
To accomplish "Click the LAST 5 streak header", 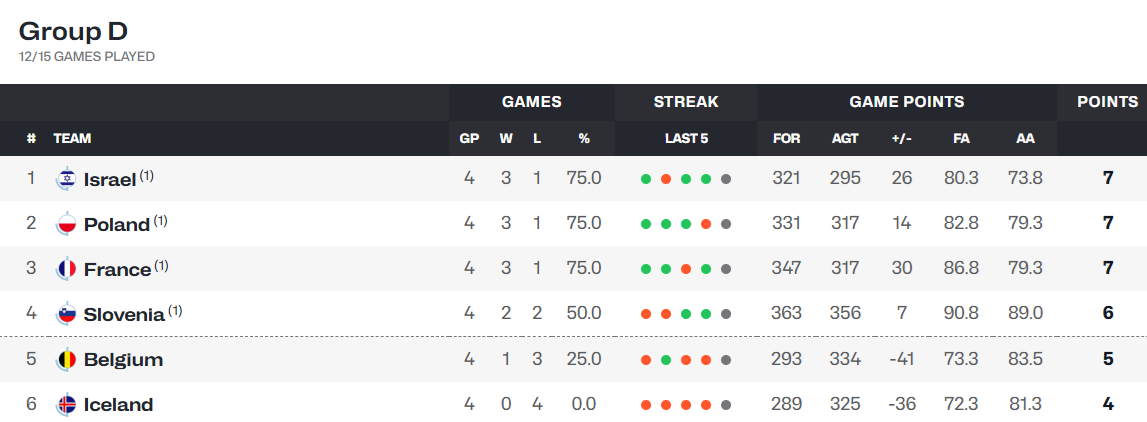I will [686, 138].
